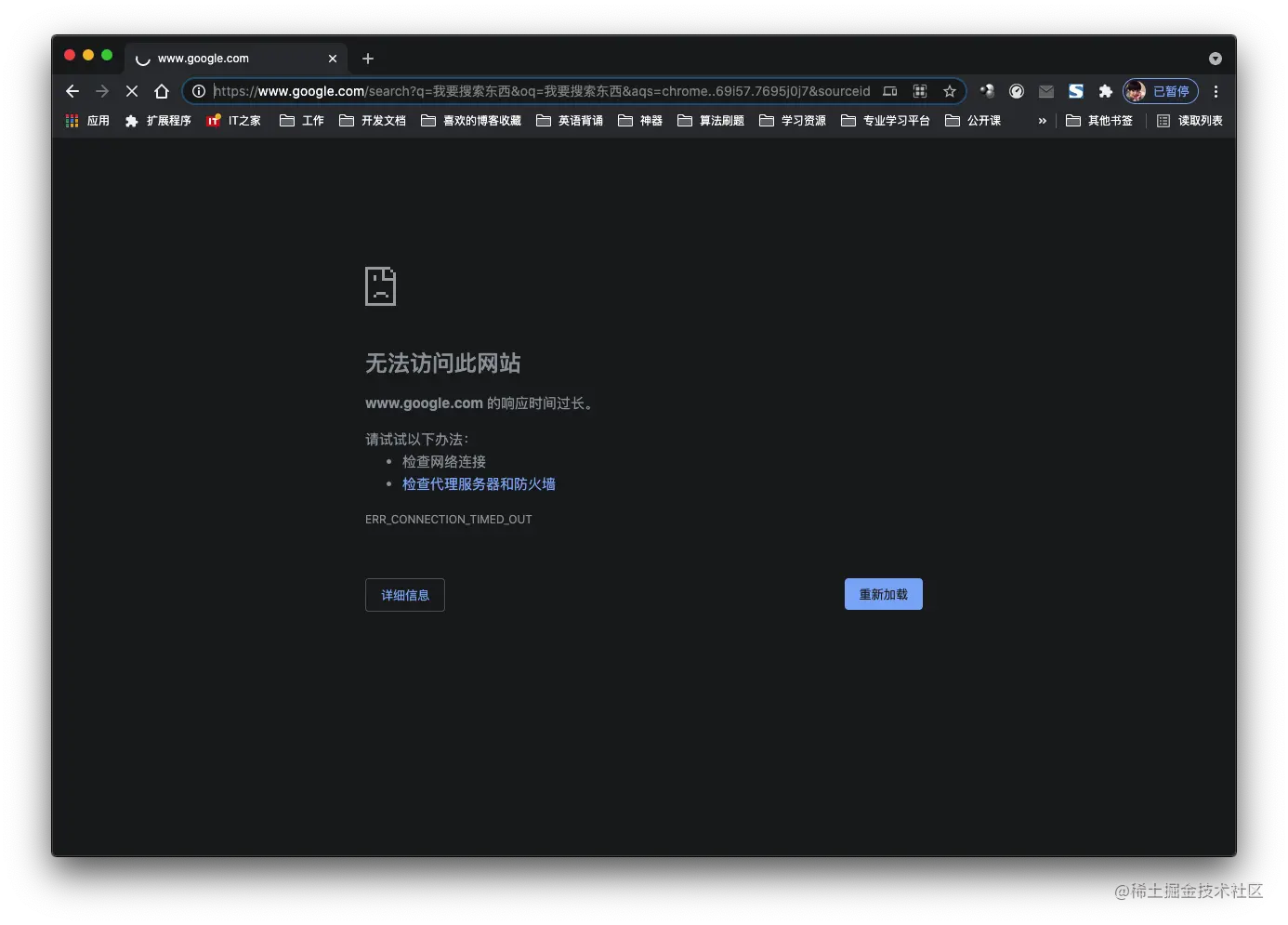This screenshot has height=925, width=1288.
Task: Close the www.google.com tab
Action: 333,59
